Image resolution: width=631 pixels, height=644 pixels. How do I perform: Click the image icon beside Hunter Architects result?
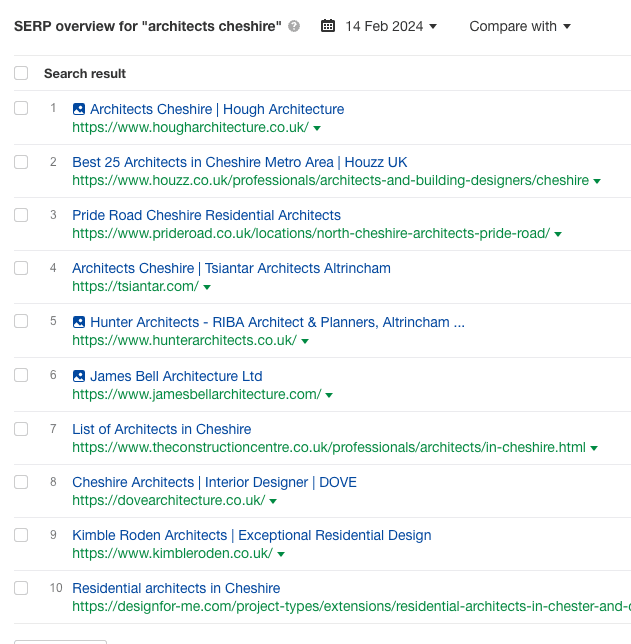point(79,322)
